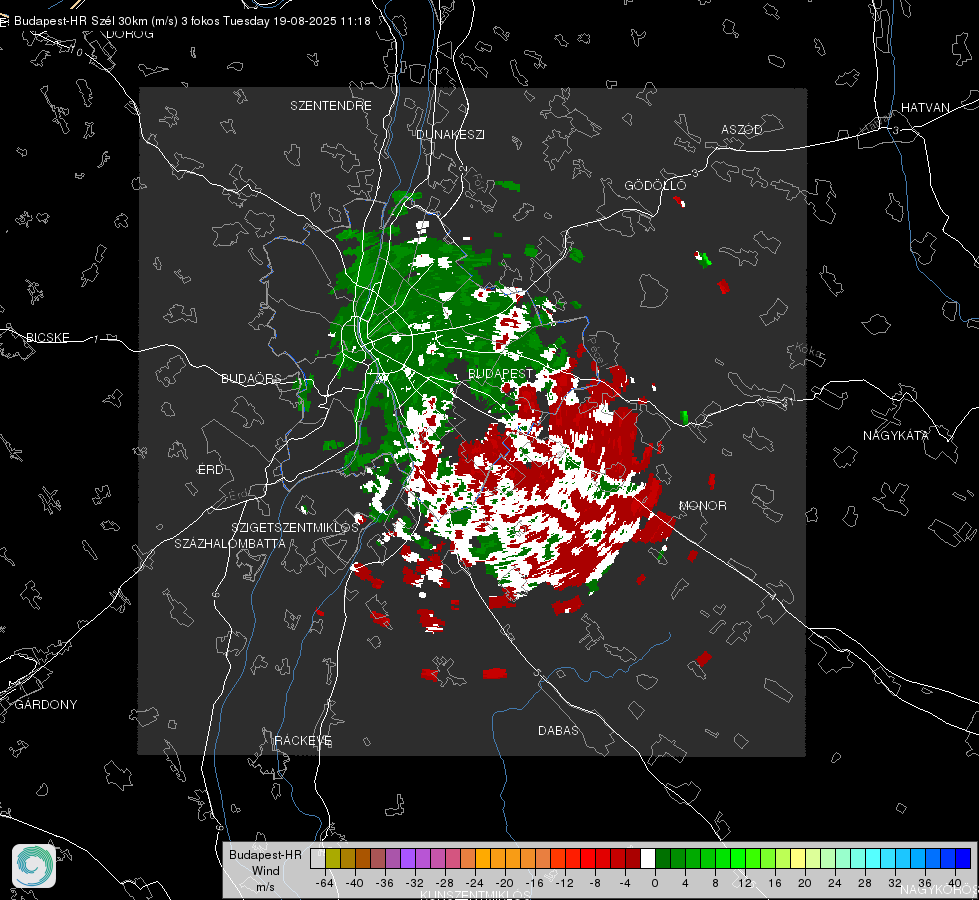Select the olive swatch above -64

332,858
